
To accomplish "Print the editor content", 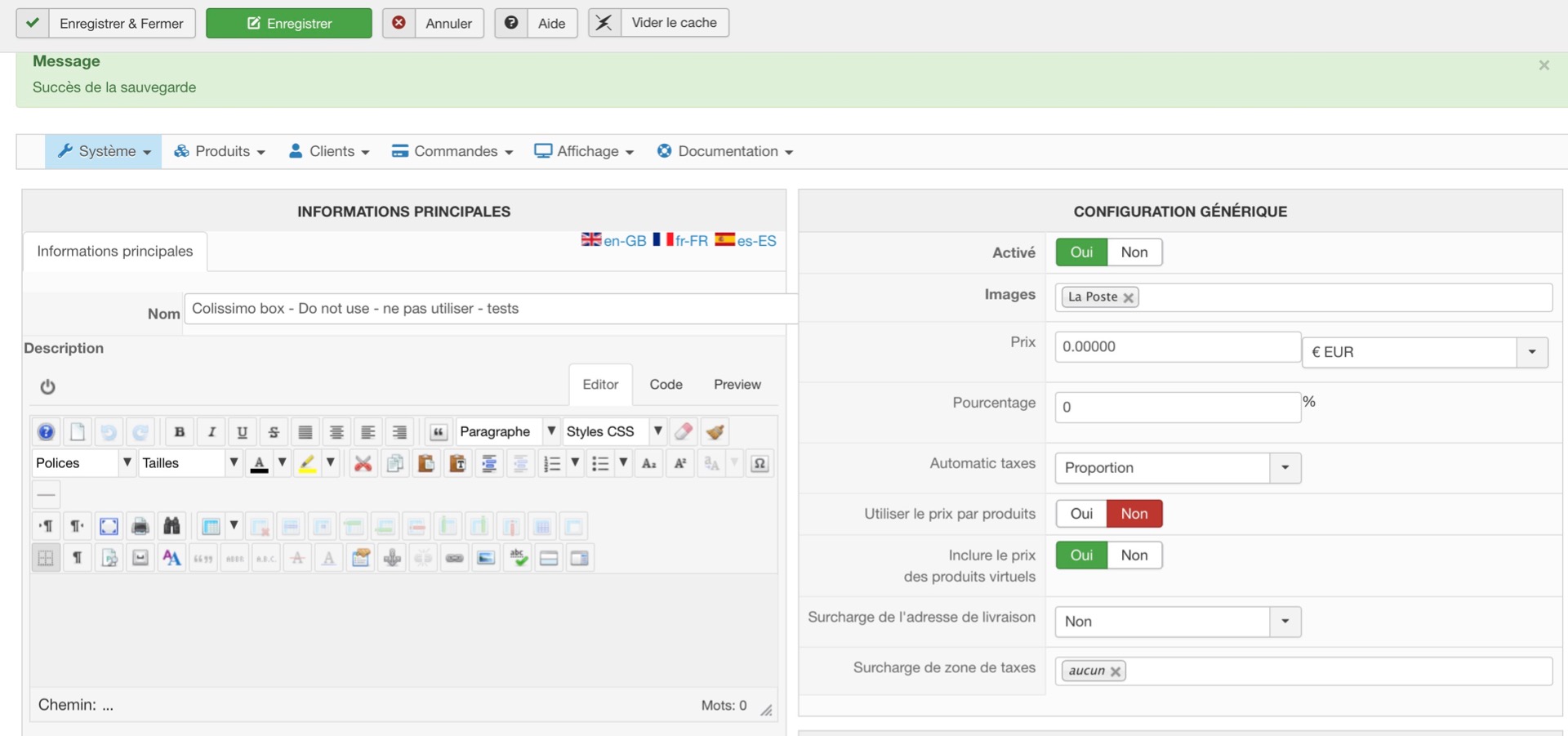I will coord(140,526).
